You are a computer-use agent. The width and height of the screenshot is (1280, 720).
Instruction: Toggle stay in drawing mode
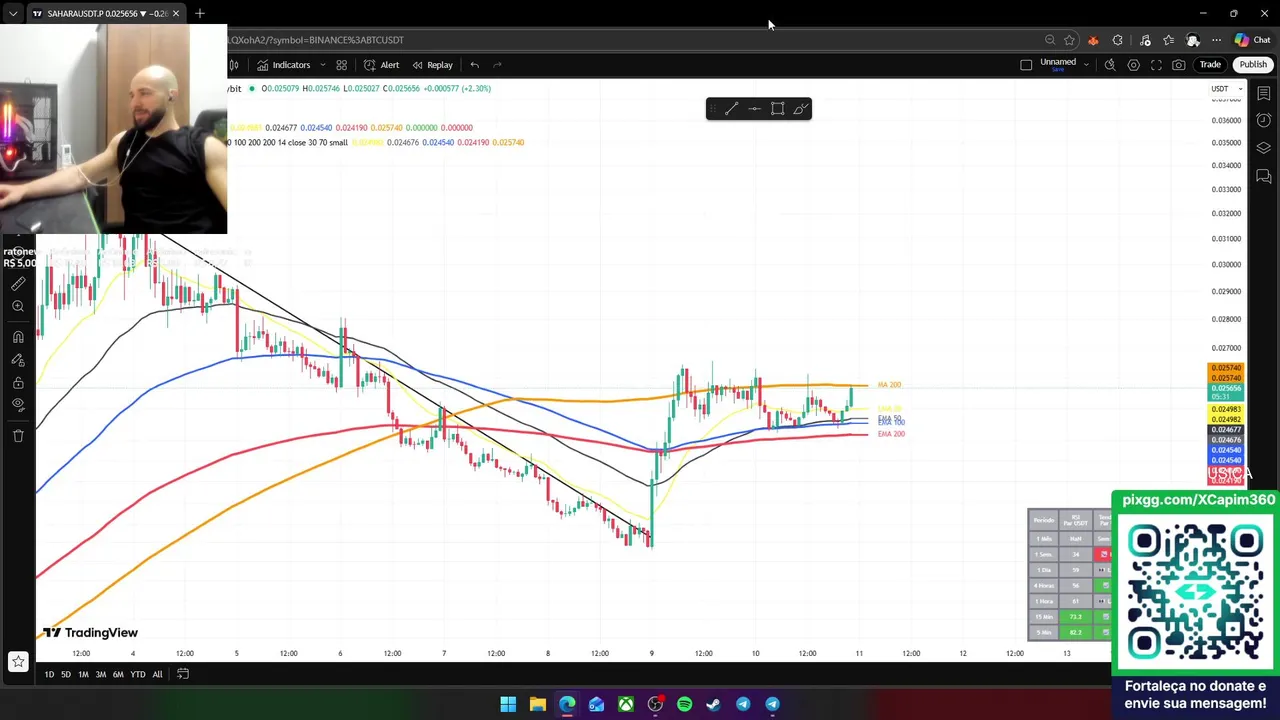18,360
